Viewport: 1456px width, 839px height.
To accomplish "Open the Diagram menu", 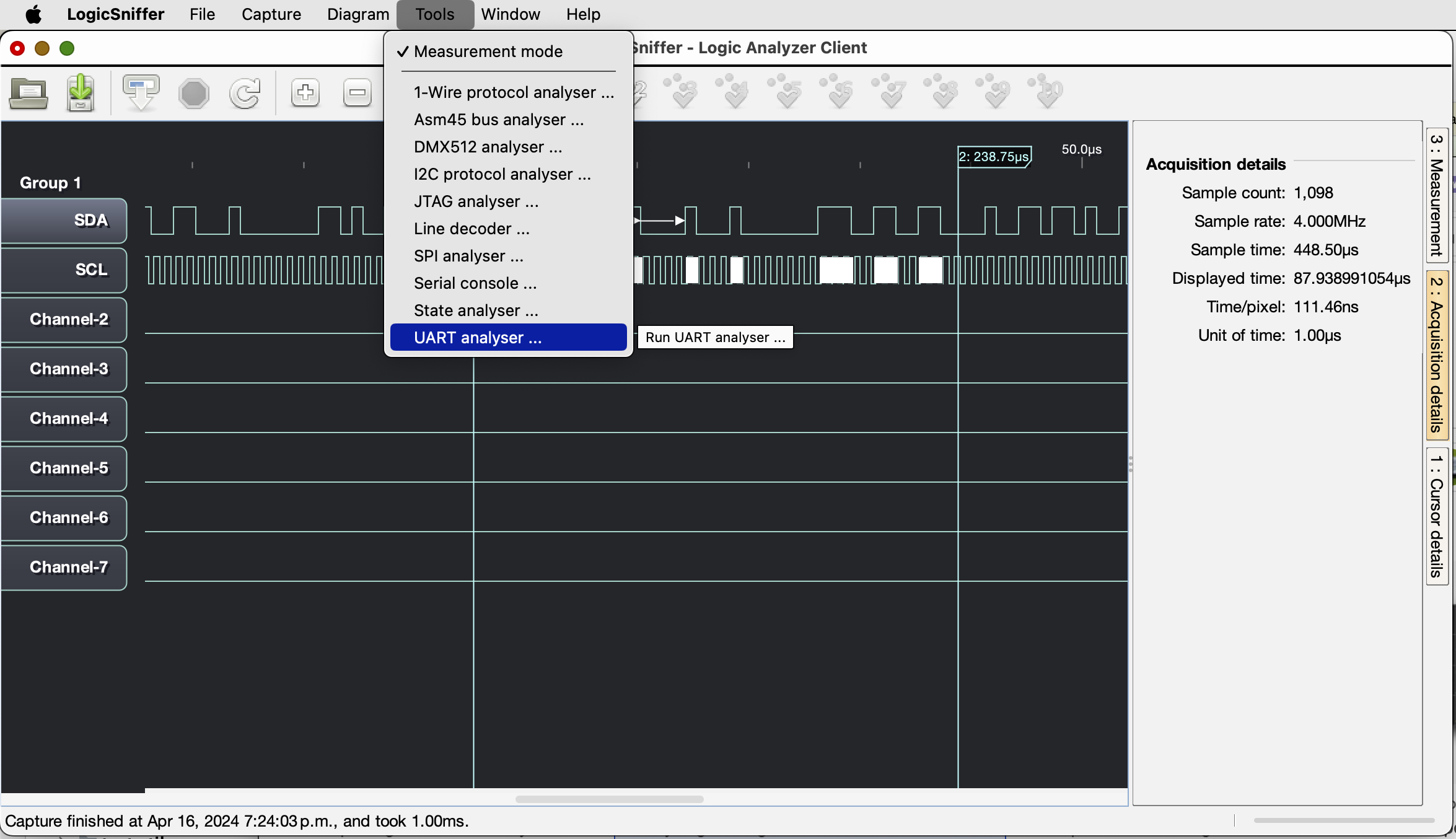I will click(x=358, y=14).
